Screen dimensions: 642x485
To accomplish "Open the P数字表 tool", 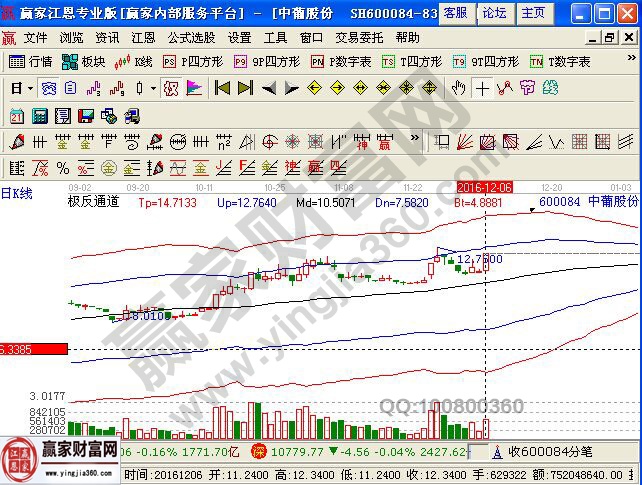I will [x=341, y=62].
